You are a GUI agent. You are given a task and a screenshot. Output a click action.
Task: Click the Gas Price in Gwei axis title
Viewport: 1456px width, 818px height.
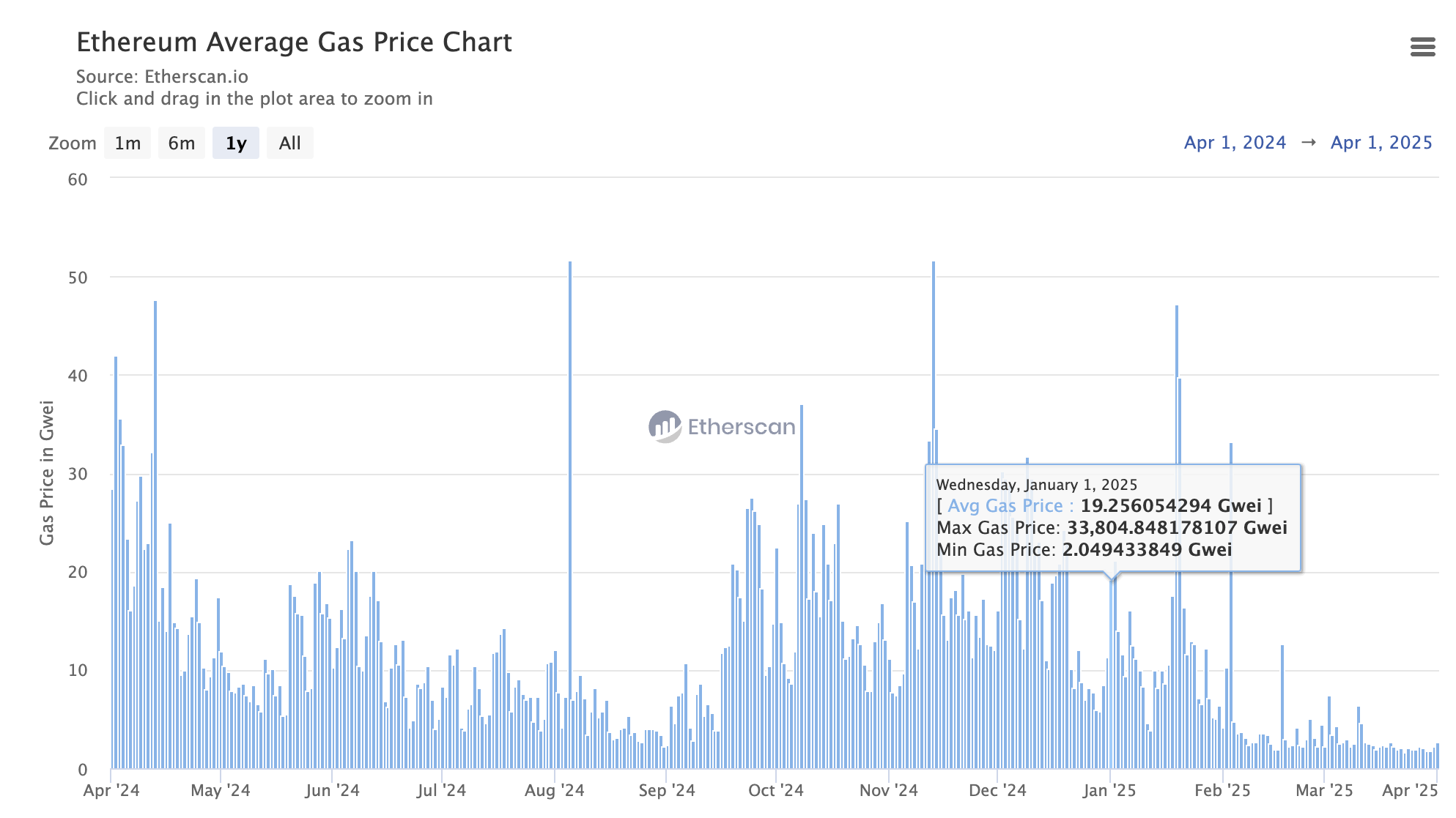tap(47, 472)
